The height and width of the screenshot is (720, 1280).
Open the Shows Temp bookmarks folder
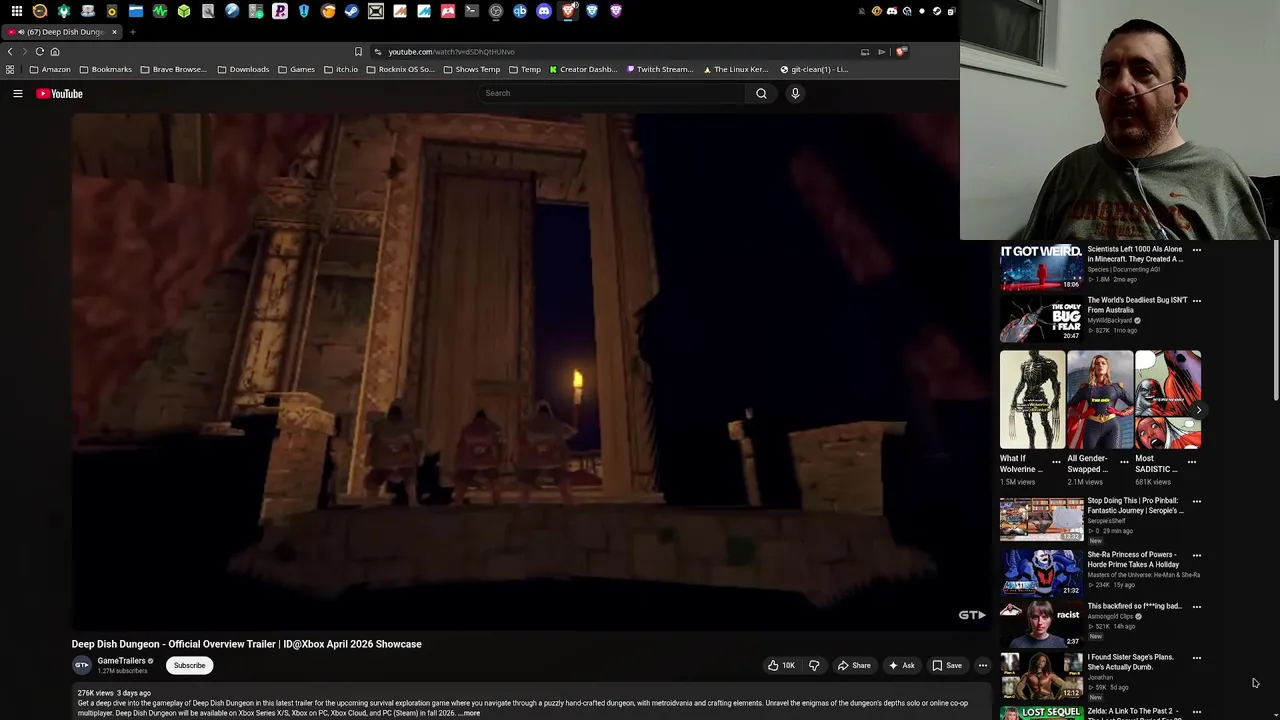471,69
